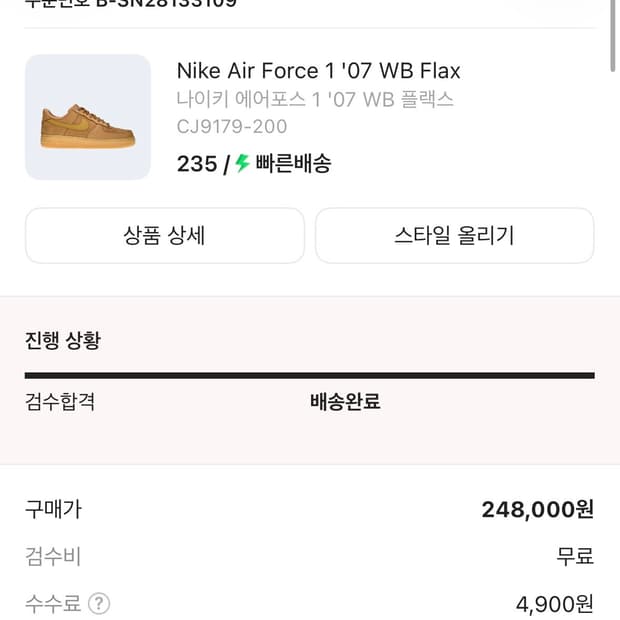
Task: Open the 상품 상세 product details button
Action: [x=164, y=236]
